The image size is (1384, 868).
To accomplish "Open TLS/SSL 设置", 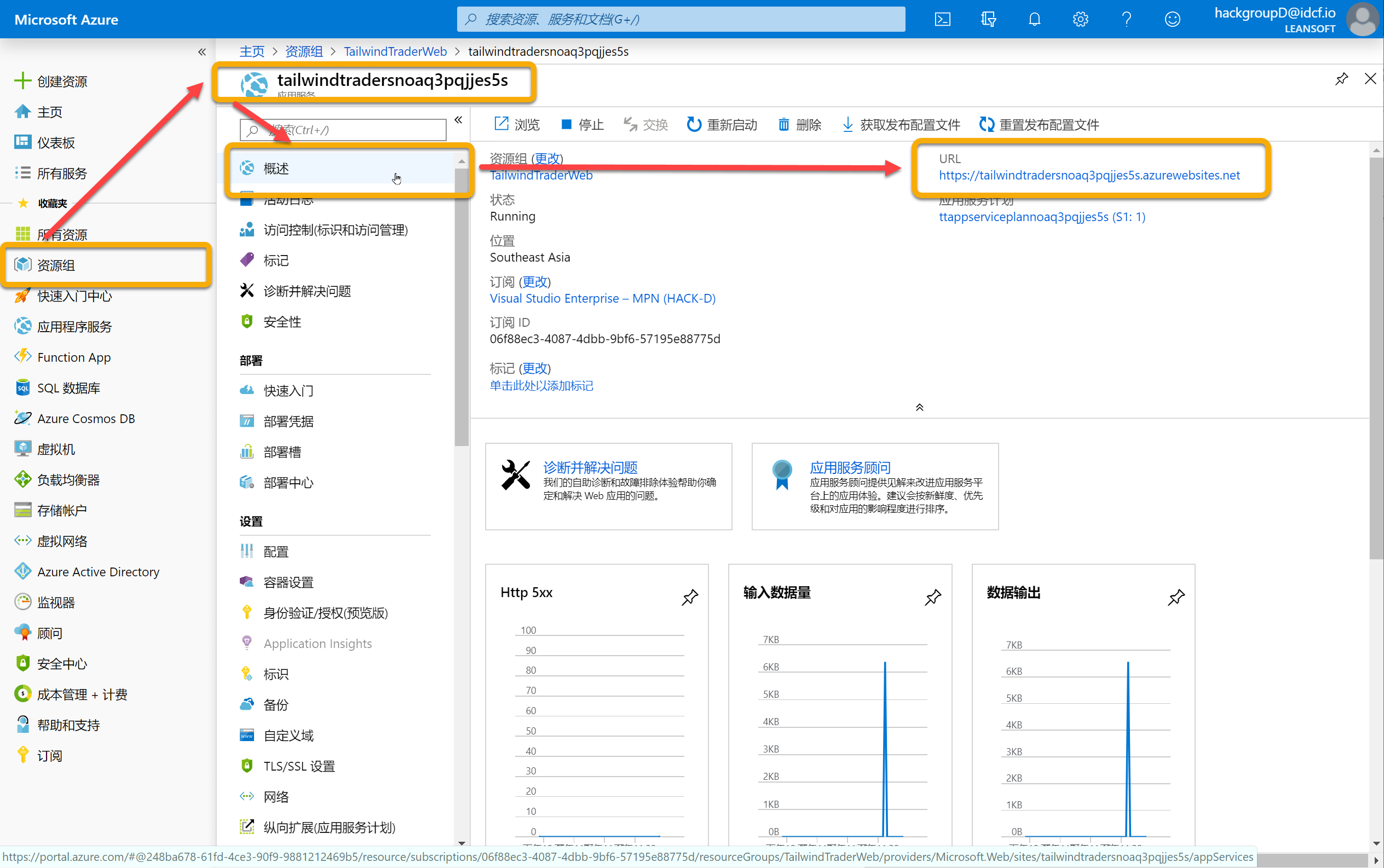I will coord(287,766).
